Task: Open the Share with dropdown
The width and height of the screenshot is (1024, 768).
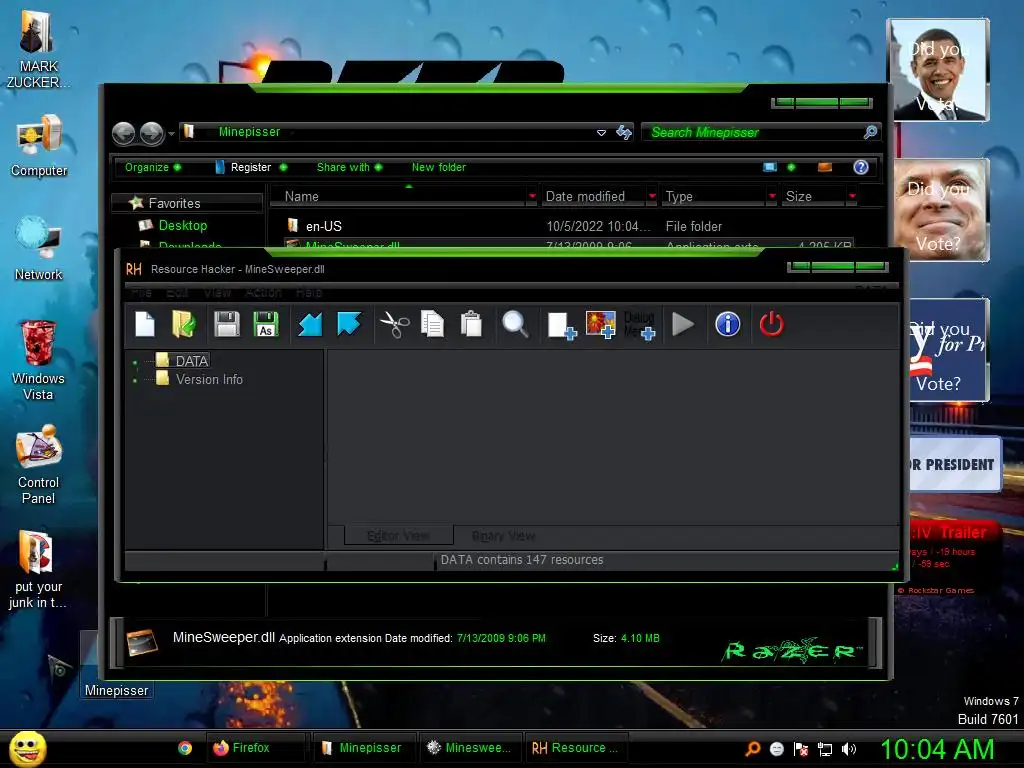Action: tap(349, 167)
